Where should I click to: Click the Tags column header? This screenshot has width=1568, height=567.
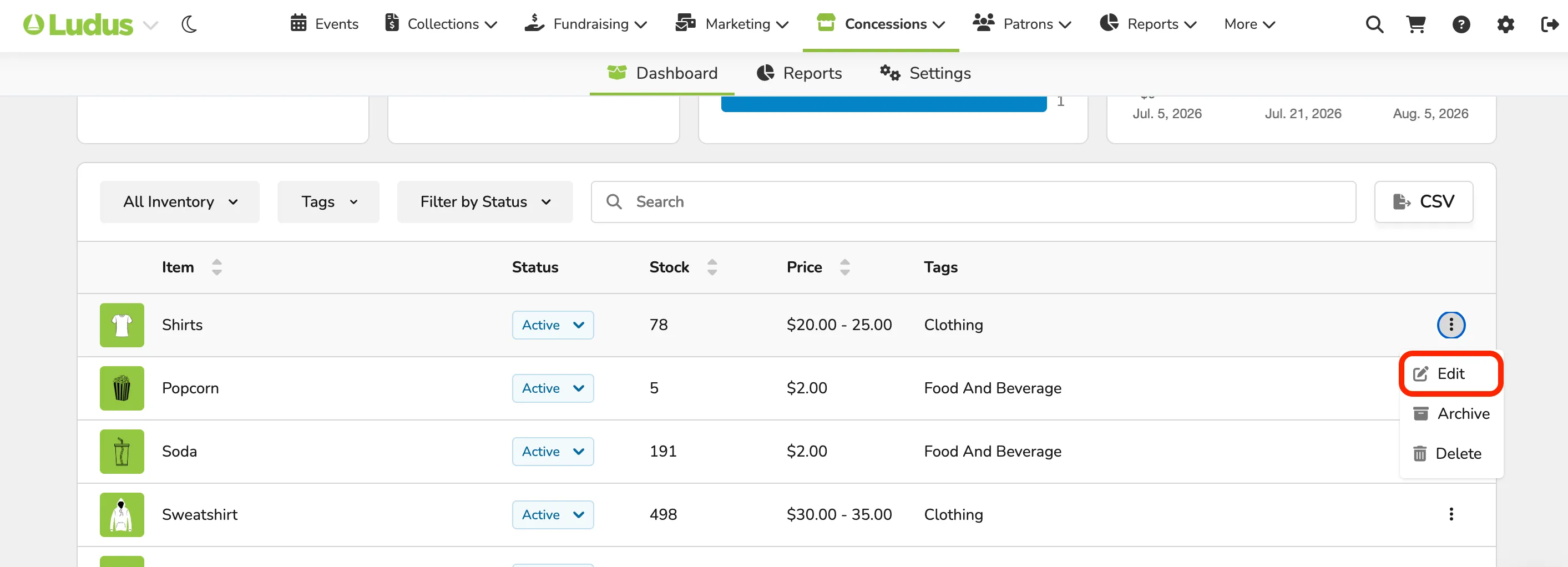(940, 267)
